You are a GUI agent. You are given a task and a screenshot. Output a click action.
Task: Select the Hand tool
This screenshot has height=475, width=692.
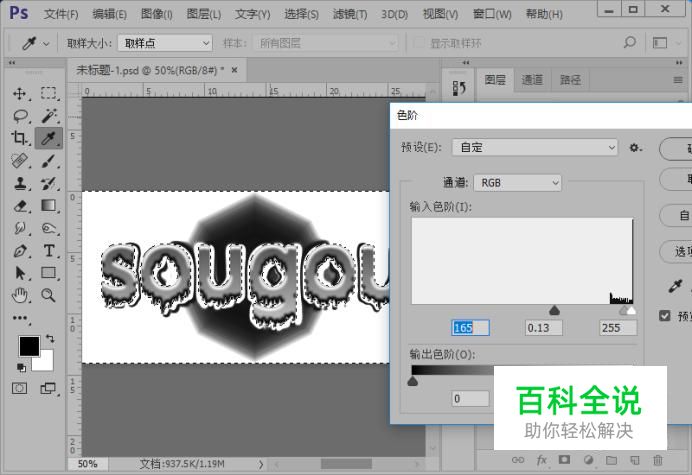tap(19, 295)
